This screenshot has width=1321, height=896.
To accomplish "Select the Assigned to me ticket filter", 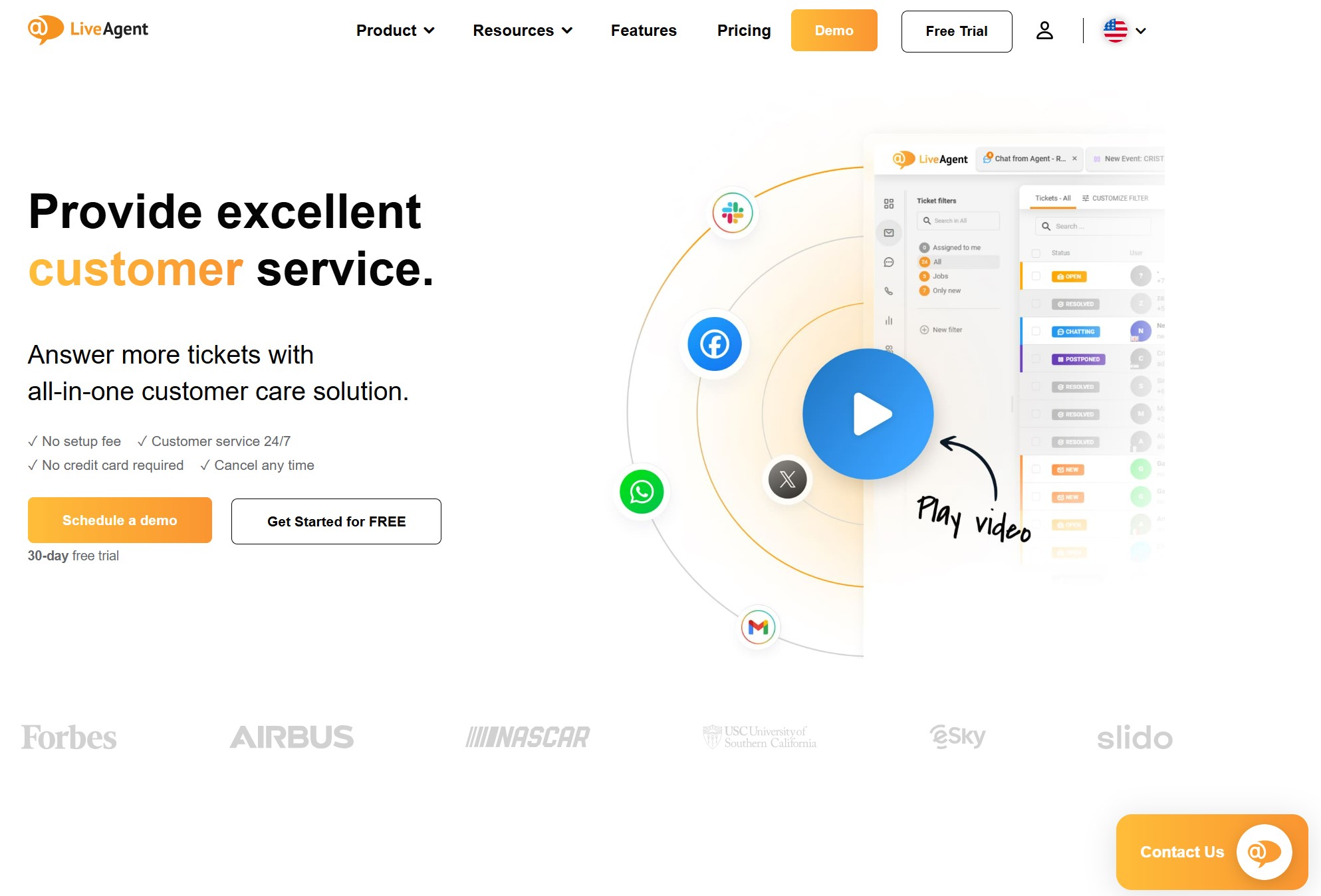I will click(955, 248).
